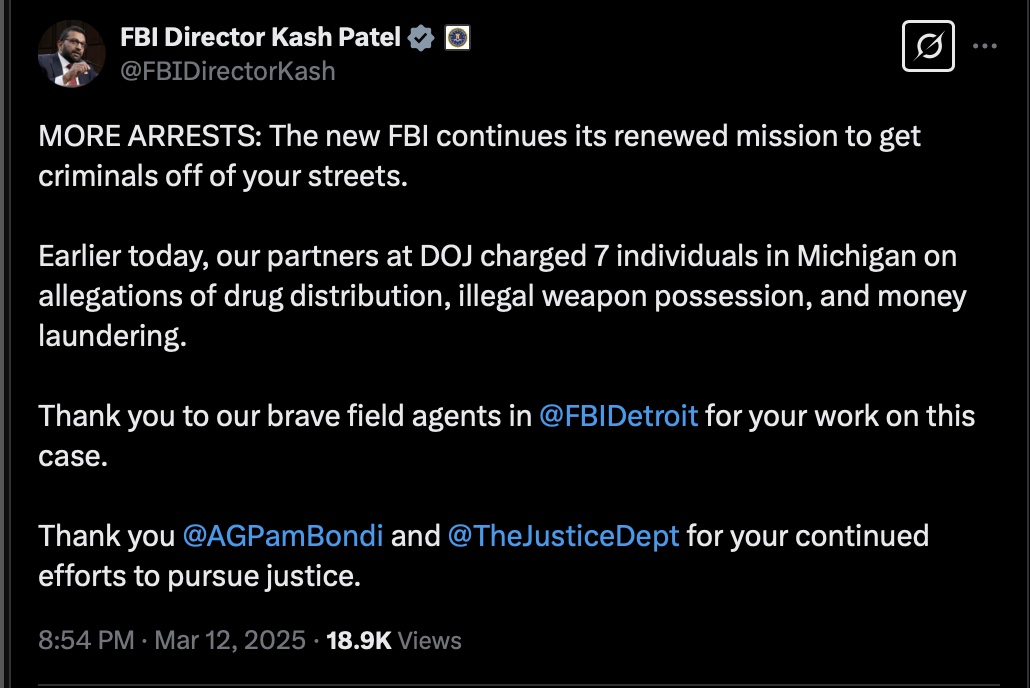Click the 8:54 PM timestamp
Screen dimensions: 1030x688
point(86,640)
